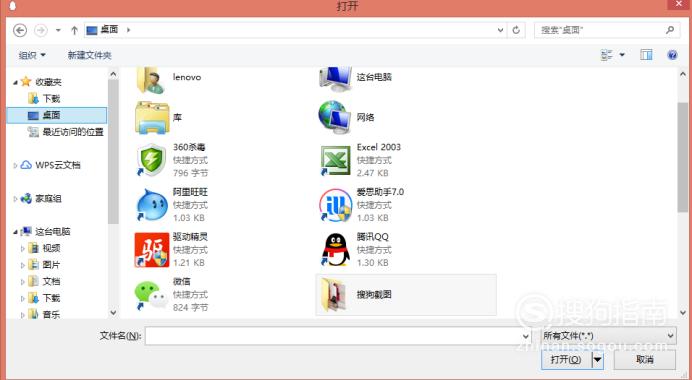Select the Excel 2003 shortcut icon
Screen dimensions: 692x380
click(x=335, y=160)
